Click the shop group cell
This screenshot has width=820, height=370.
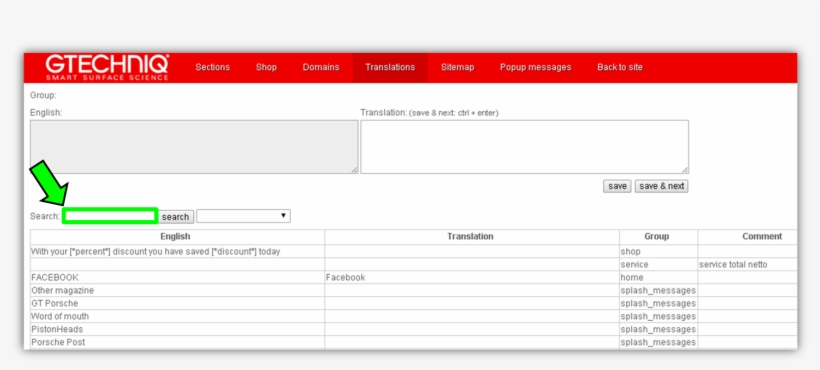[x=658, y=251]
